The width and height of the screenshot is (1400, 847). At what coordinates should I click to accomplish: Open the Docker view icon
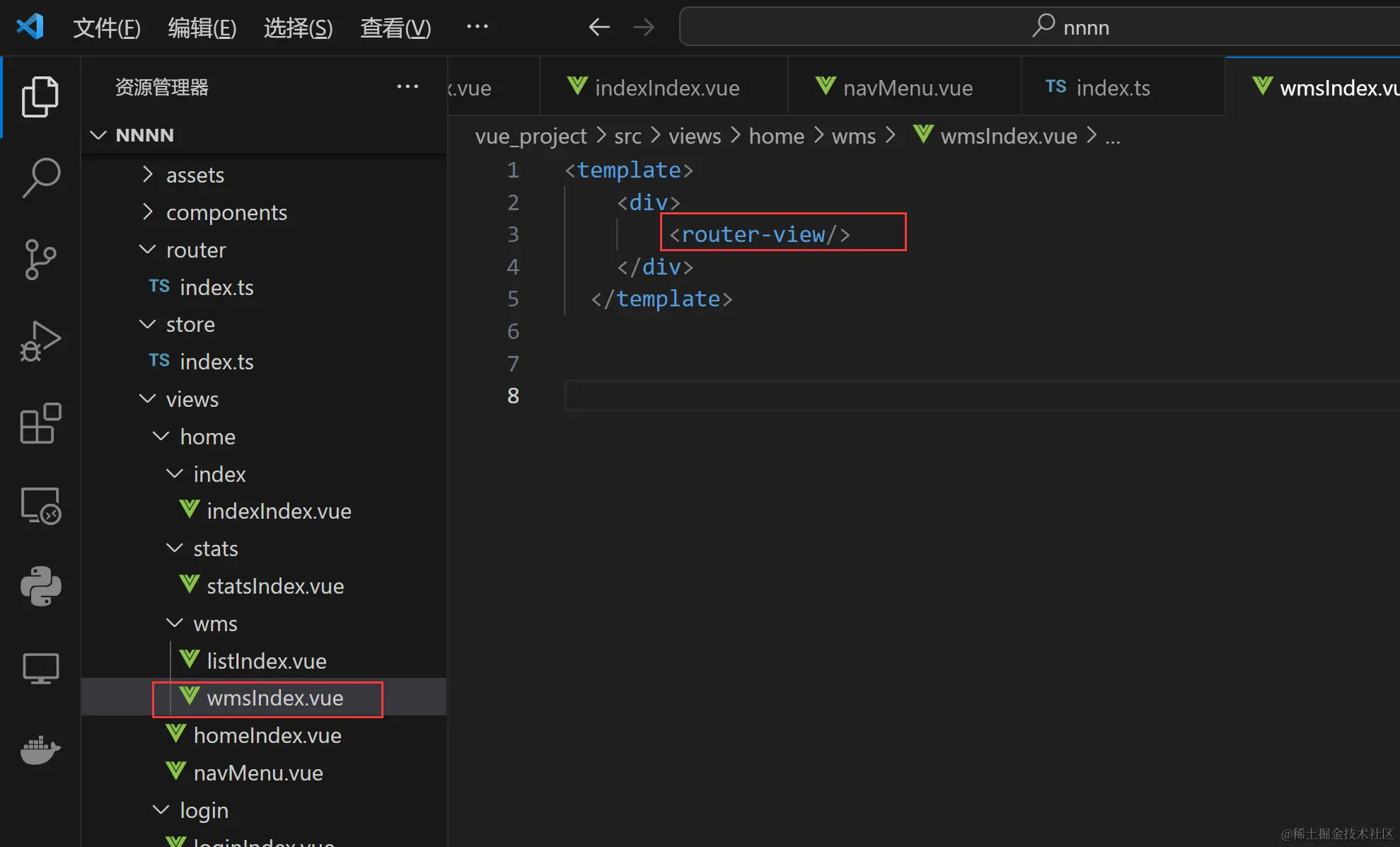pos(40,750)
